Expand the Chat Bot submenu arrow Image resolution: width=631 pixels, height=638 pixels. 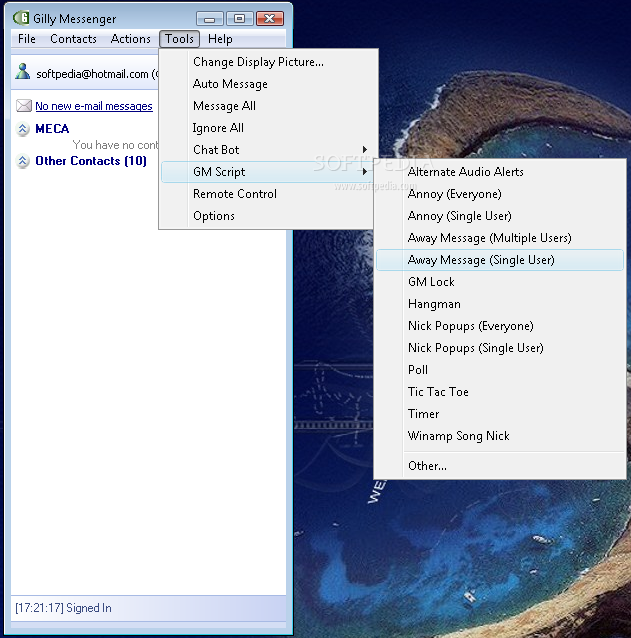point(365,150)
